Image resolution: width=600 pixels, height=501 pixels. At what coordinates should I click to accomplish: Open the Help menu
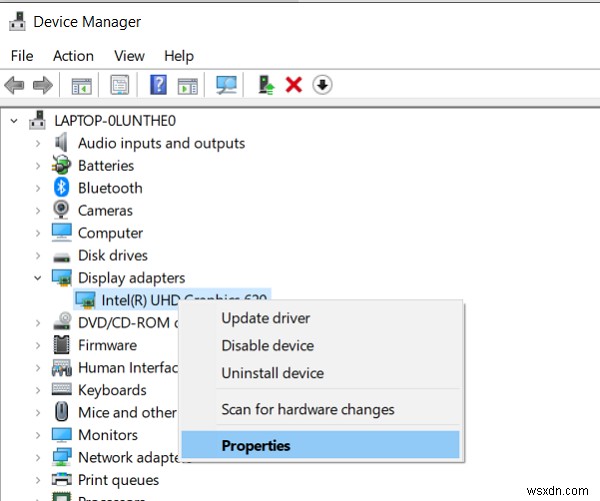[179, 56]
